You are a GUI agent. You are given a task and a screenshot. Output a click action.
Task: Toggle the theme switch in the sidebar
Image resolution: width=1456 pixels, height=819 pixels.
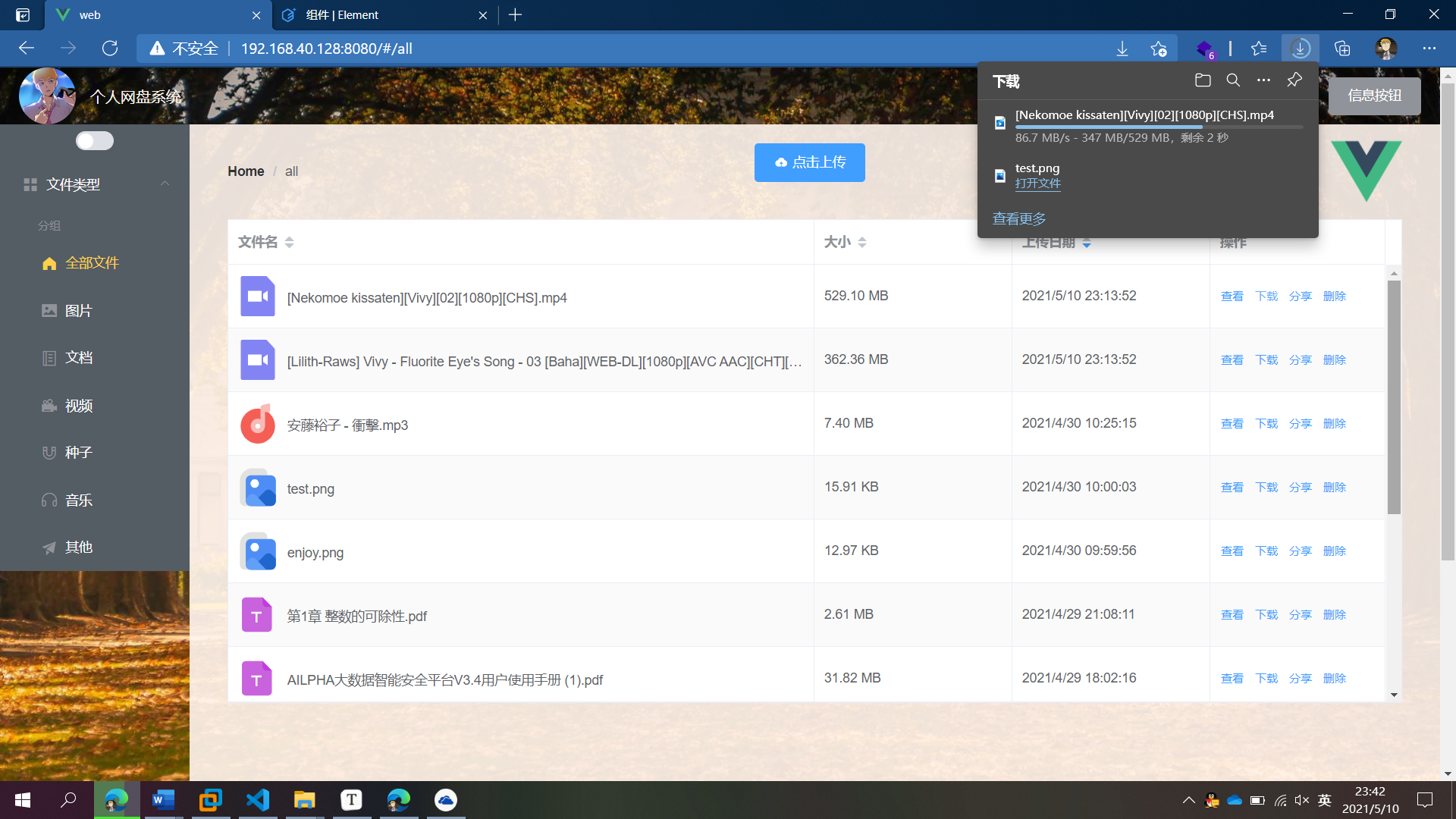click(94, 140)
